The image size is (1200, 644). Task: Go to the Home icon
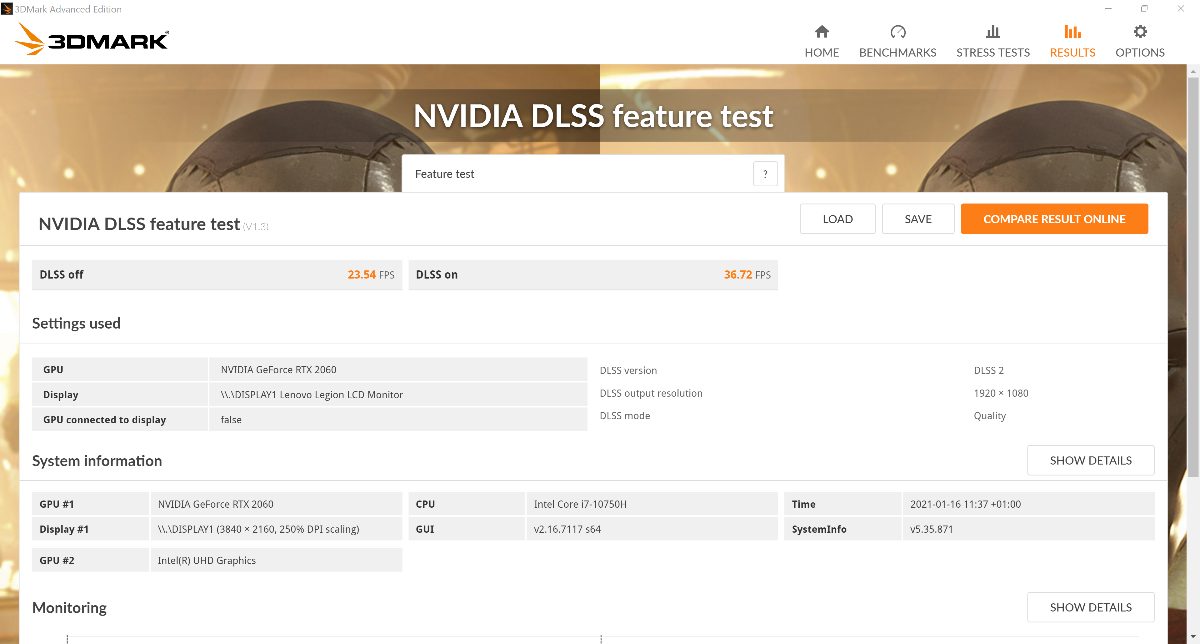pos(821,32)
